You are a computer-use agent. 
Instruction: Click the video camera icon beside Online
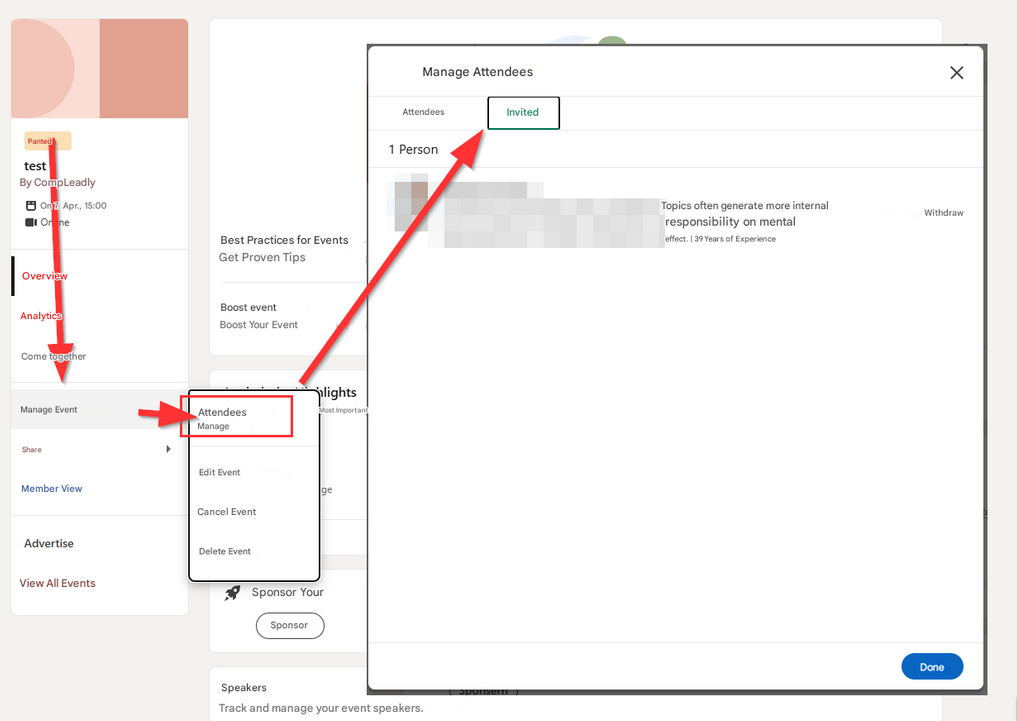(x=31, y=222)
